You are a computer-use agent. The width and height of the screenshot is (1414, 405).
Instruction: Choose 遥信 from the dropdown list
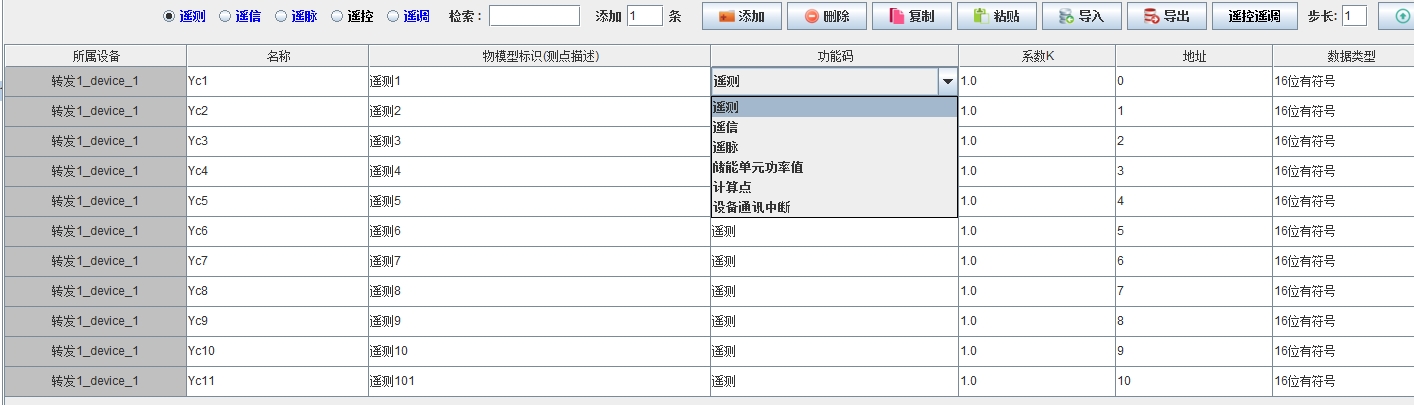726,127
